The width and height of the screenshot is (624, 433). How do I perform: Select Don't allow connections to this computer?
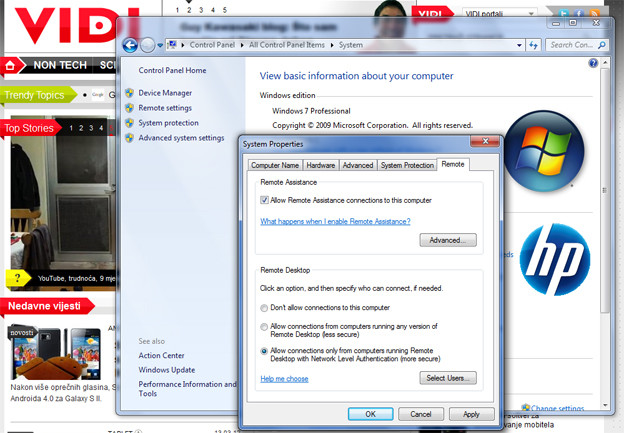264,307
